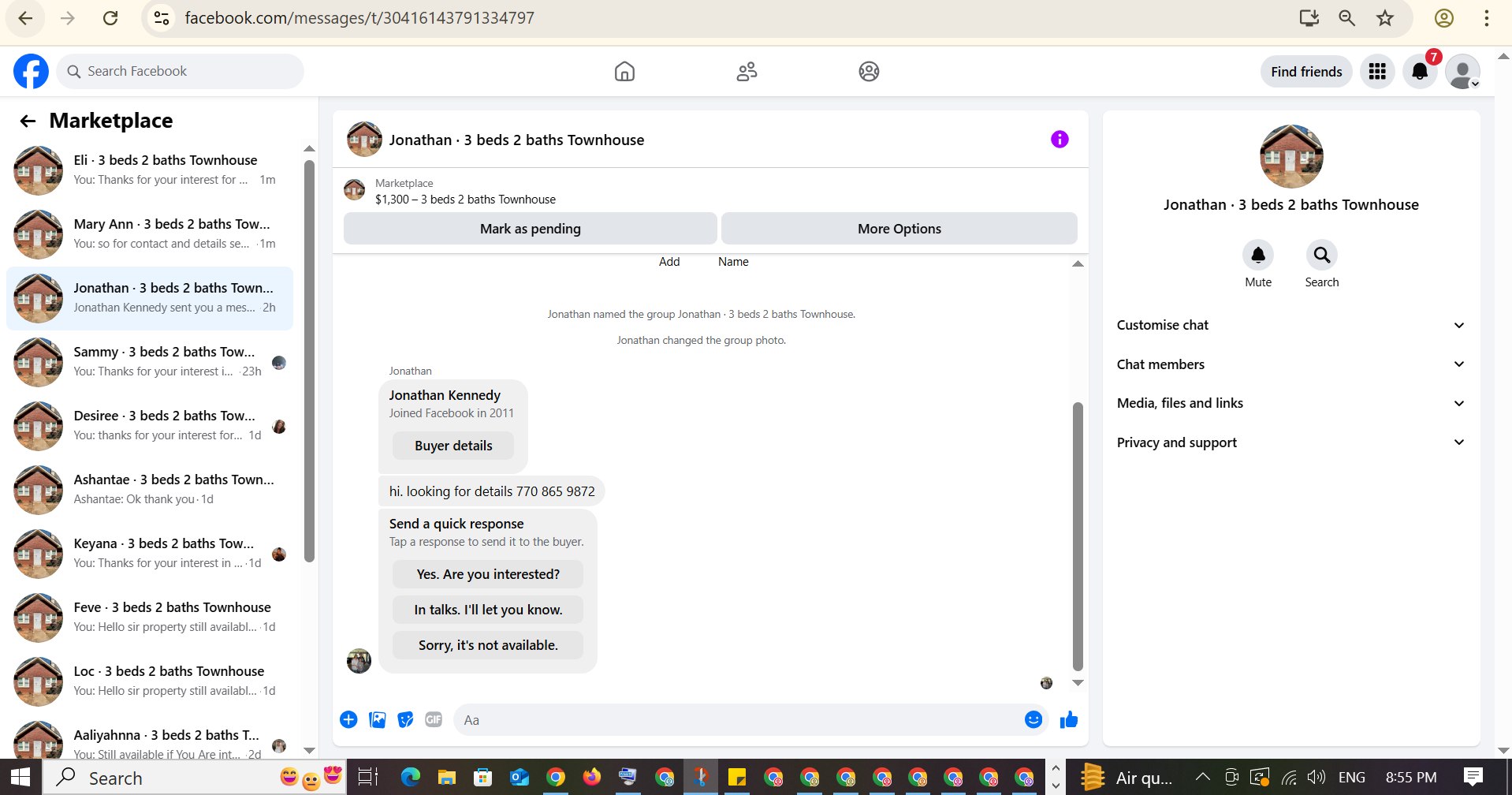Screen dimensions: 1512x795
Task: Open Microsoft Edge from the taskbar
Action: (411, 778)
